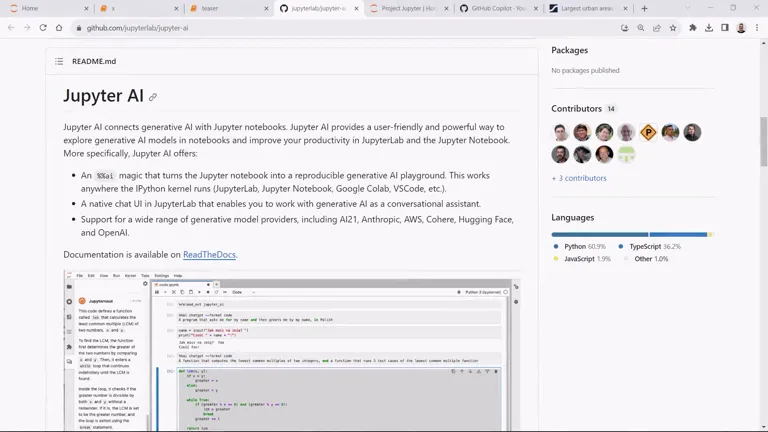768x432 pixels.
Task: Click the 'No packages published' text
Action: [x=585, y=71]
